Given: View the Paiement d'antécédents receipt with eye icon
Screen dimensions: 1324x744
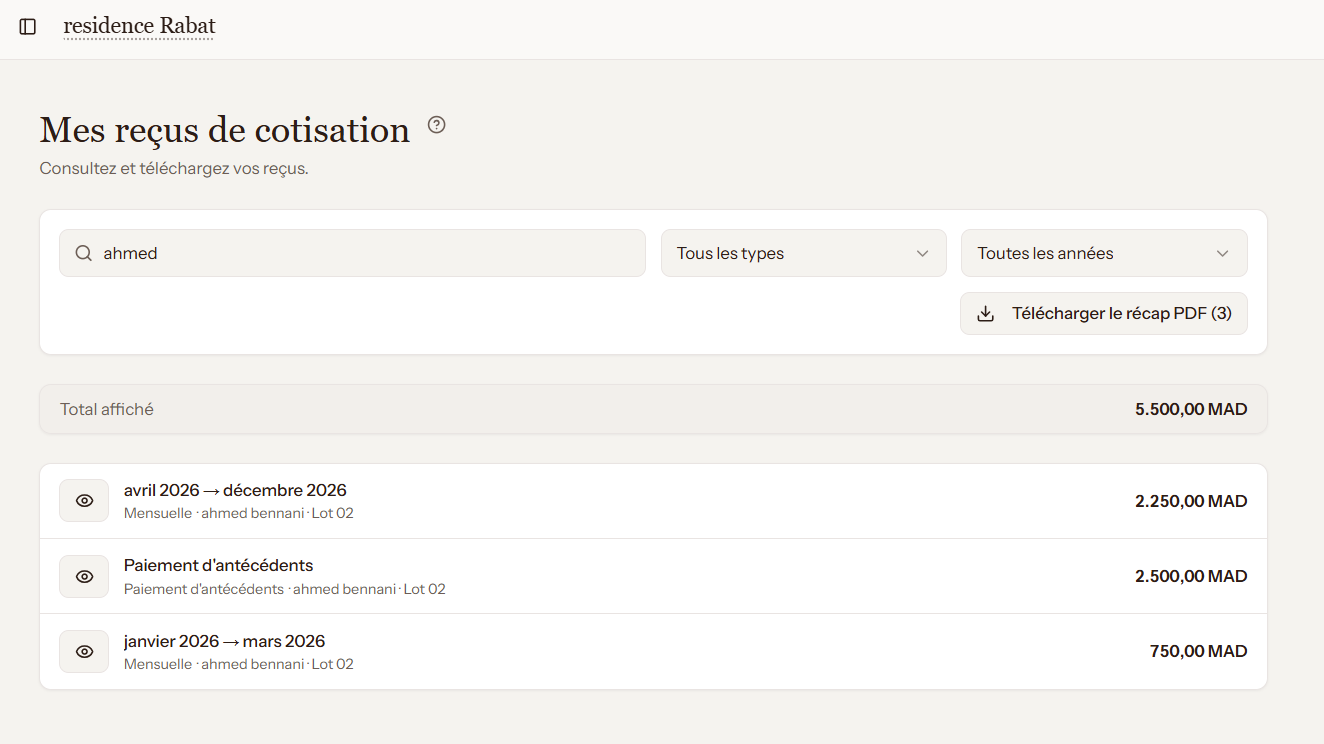Looking at the screenshot, I should click(x=84, y=576).
